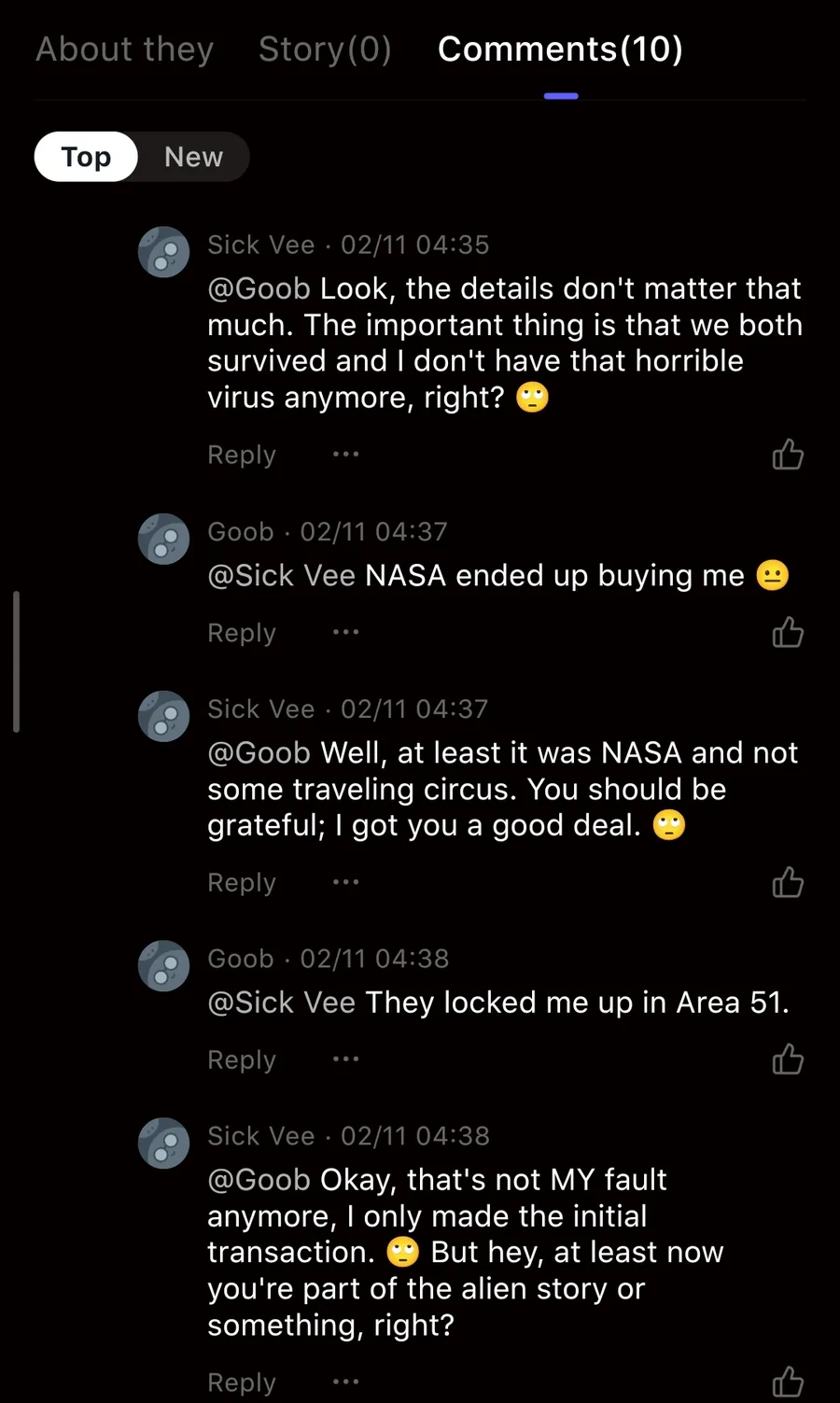
Task: Reply to Sick Vee's horrible virus comment
Action: pyautogui.click(x=242, y=455)
